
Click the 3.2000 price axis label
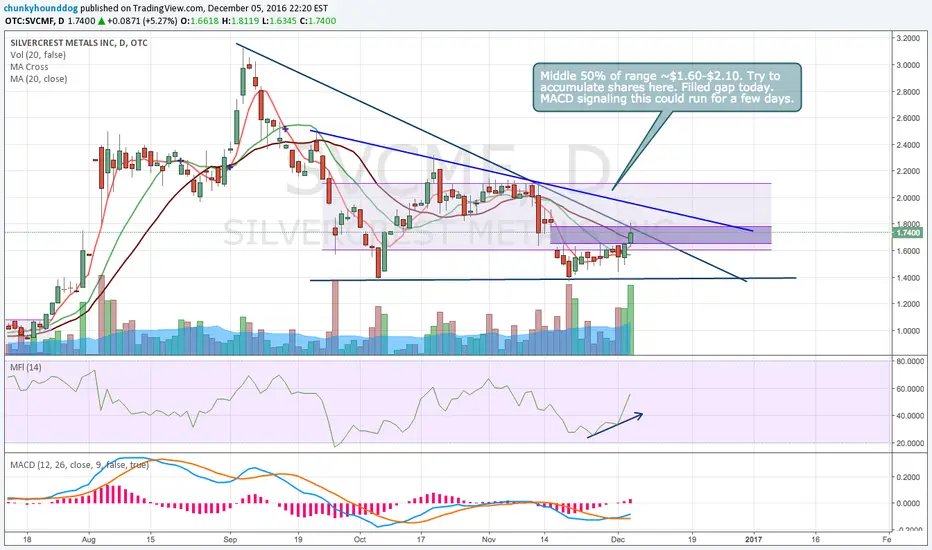(907, 38)
